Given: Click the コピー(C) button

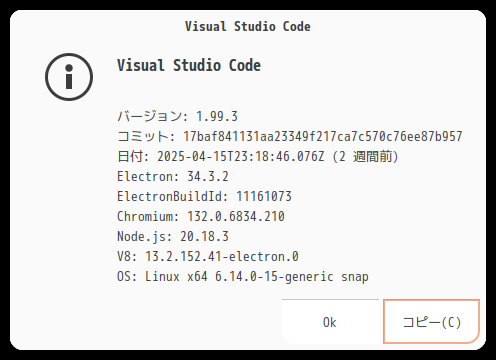Looking at the screenshot, I should pyautogui.click(x=431, y=322).
